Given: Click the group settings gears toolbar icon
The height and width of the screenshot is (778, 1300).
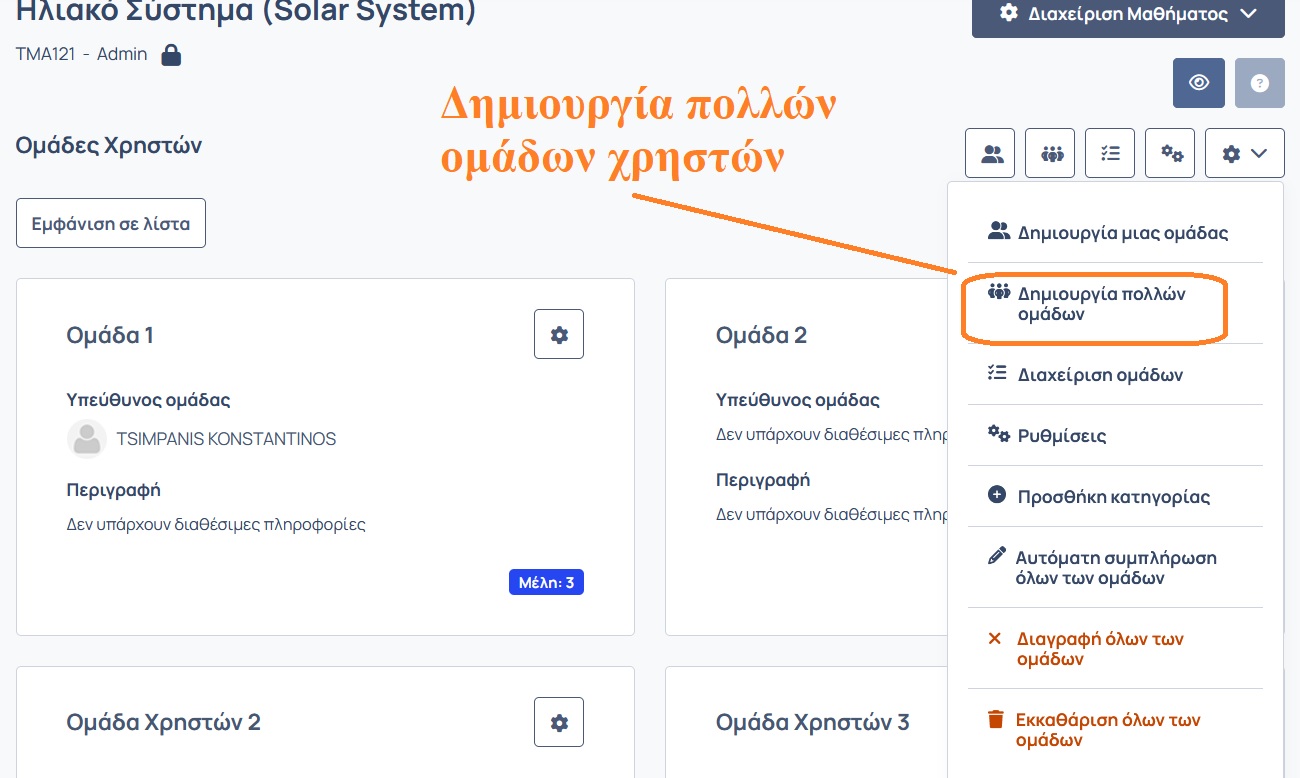Looking at the screenshot, I should 1170,153.
